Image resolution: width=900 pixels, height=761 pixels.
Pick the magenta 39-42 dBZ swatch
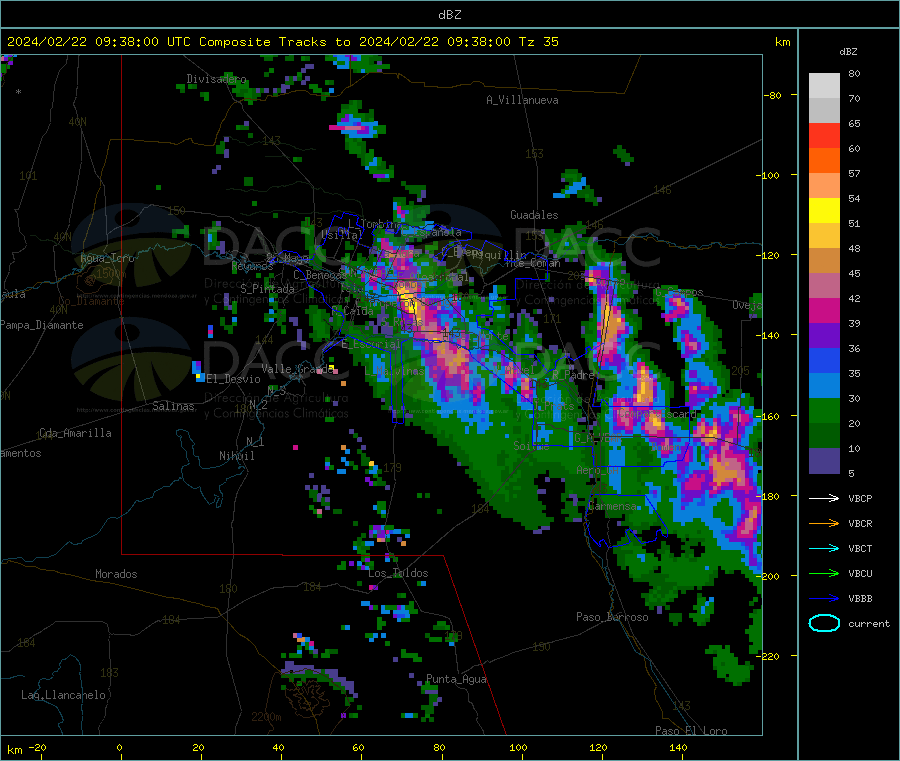click(824, 310)
